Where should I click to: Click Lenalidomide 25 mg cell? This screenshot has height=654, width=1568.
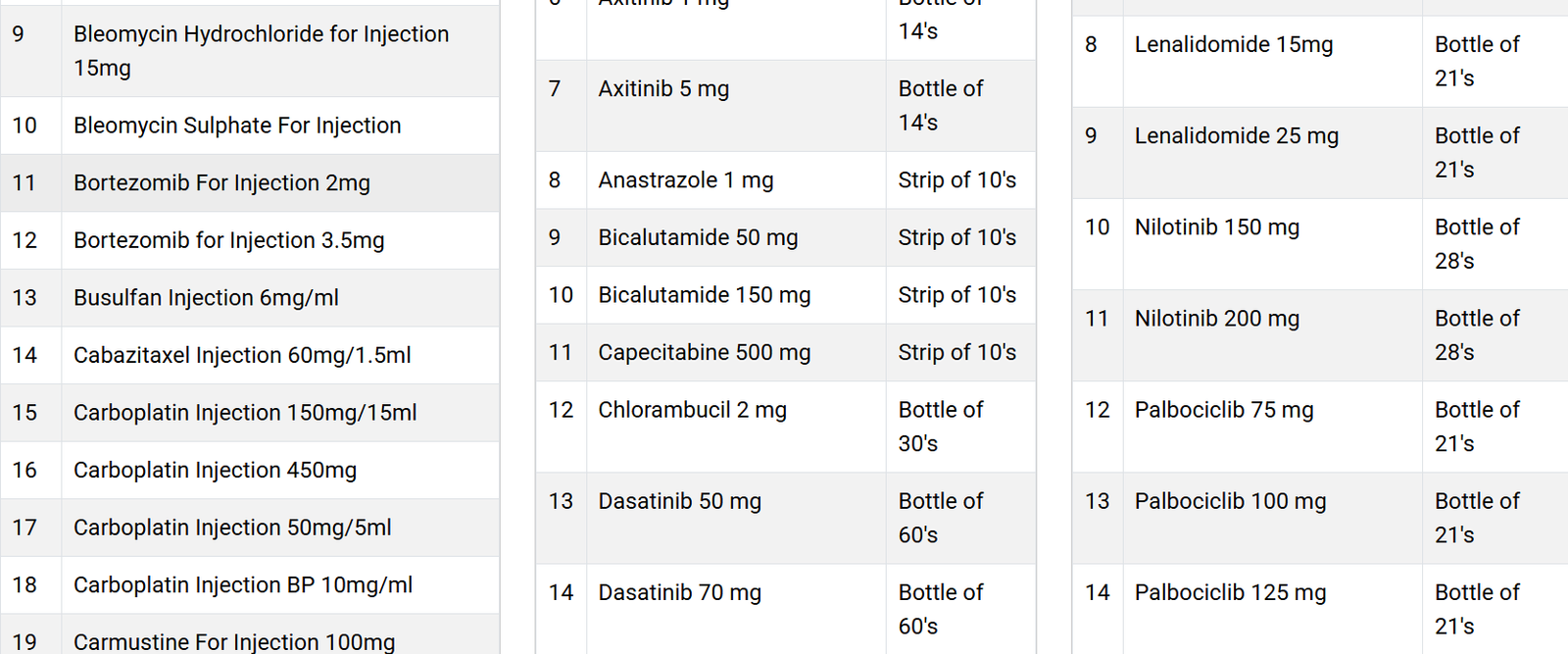pos(1272,153)
